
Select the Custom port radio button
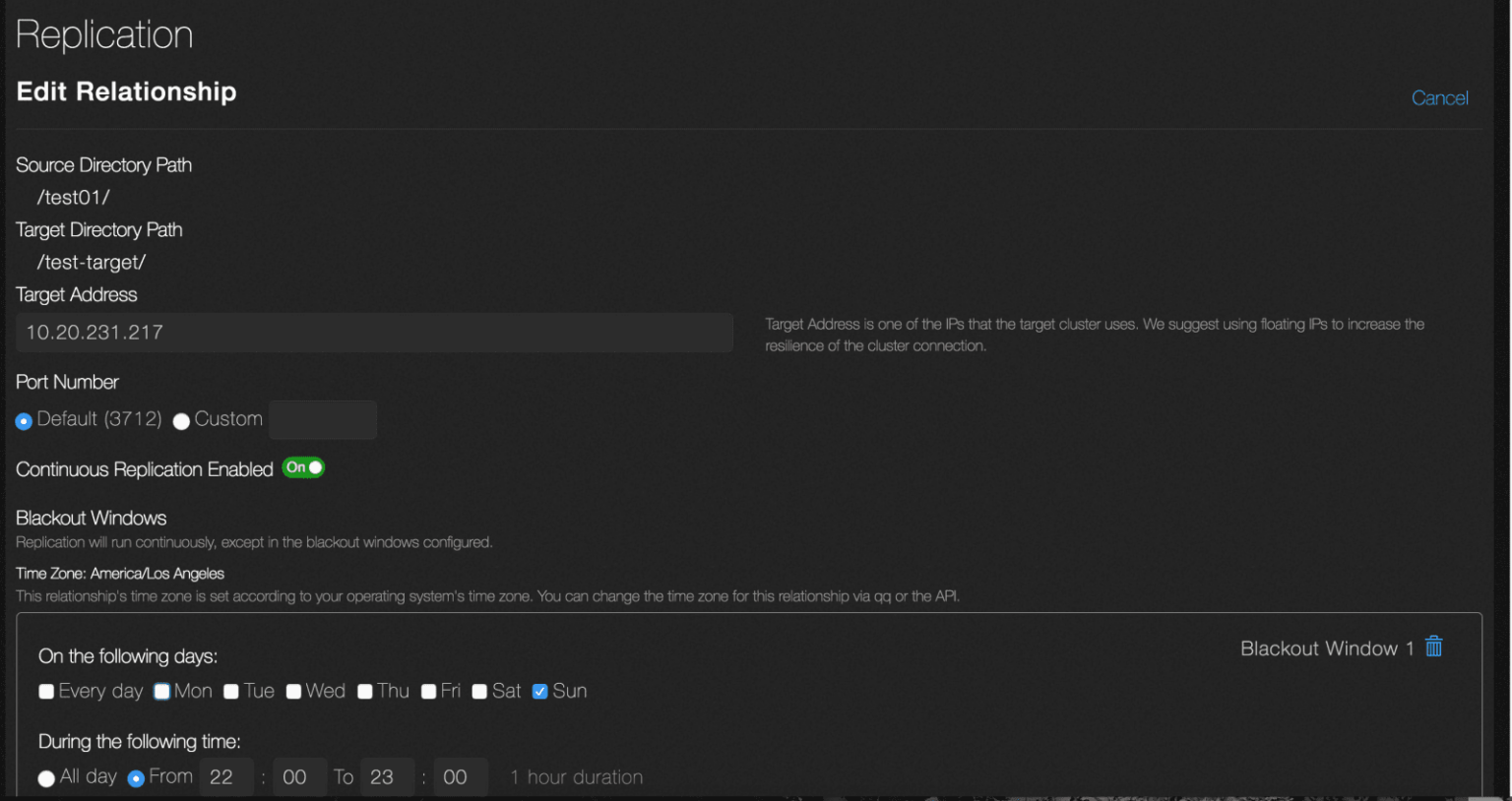pyautogui.click(x=181, y=420)
